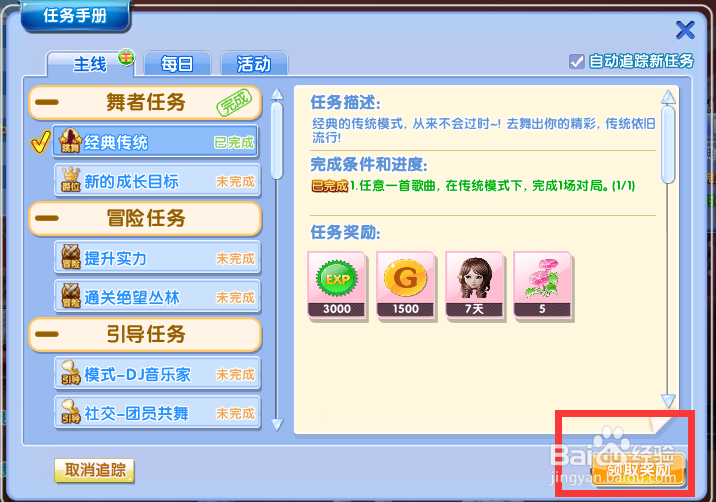Collapse the 引导任务 group
The width and height of the screenshot is (716, 502).
coord(47,334)
